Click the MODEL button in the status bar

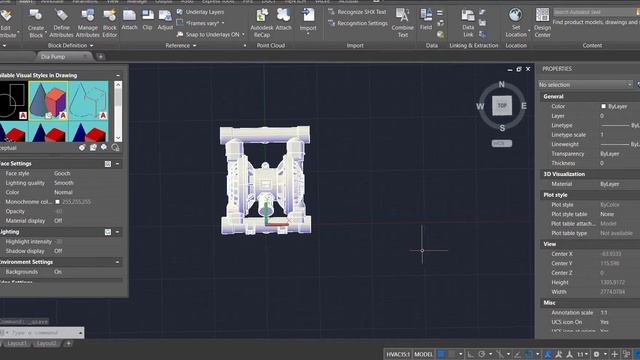423,354
